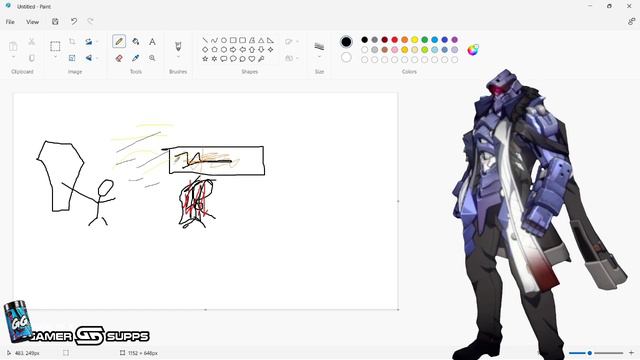Open the Resize and skew tool
The image size is (640, 360).
72,58
